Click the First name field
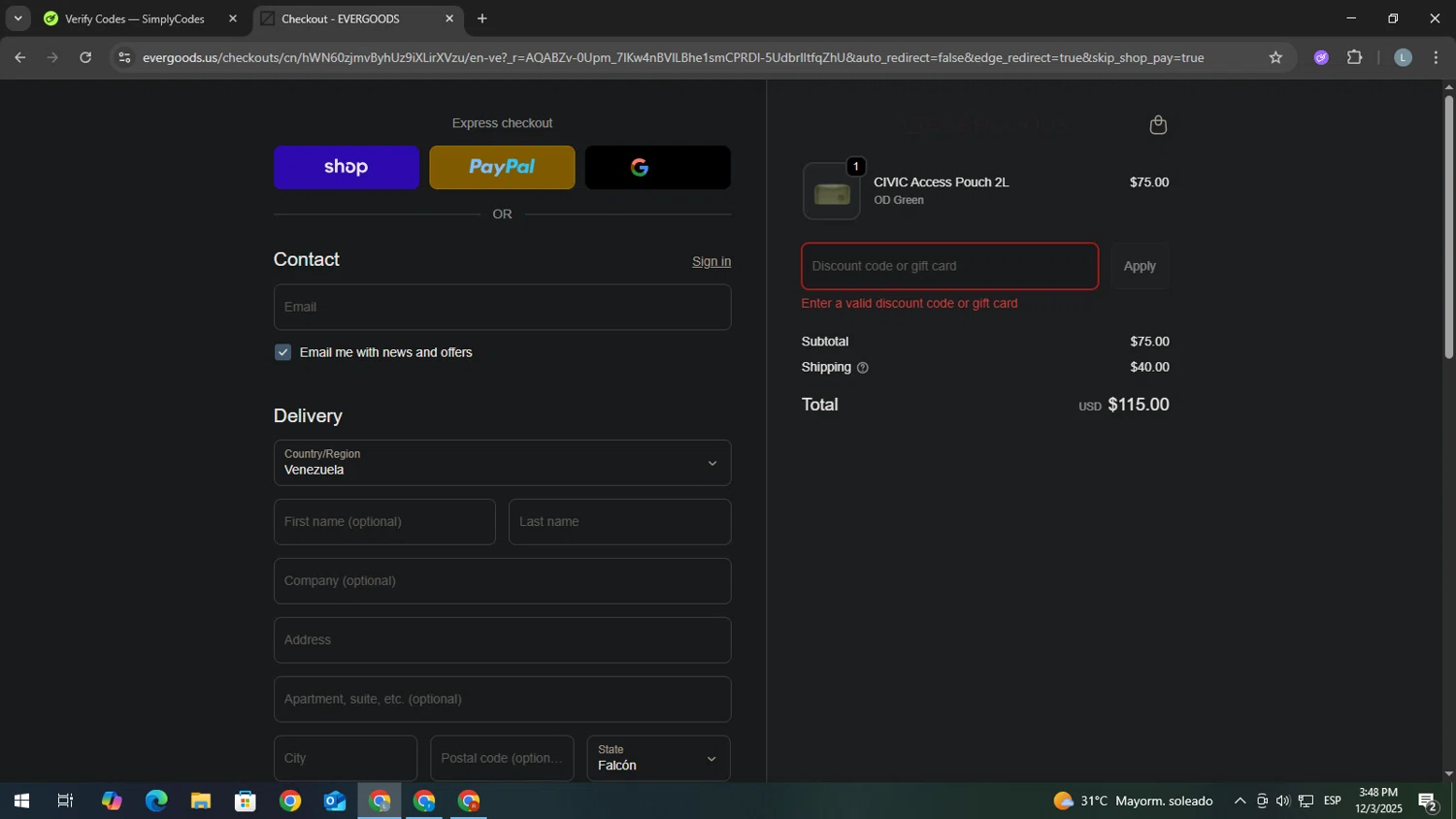The width and height of the screenshot is (1456, 819). (x=384, y=522)
